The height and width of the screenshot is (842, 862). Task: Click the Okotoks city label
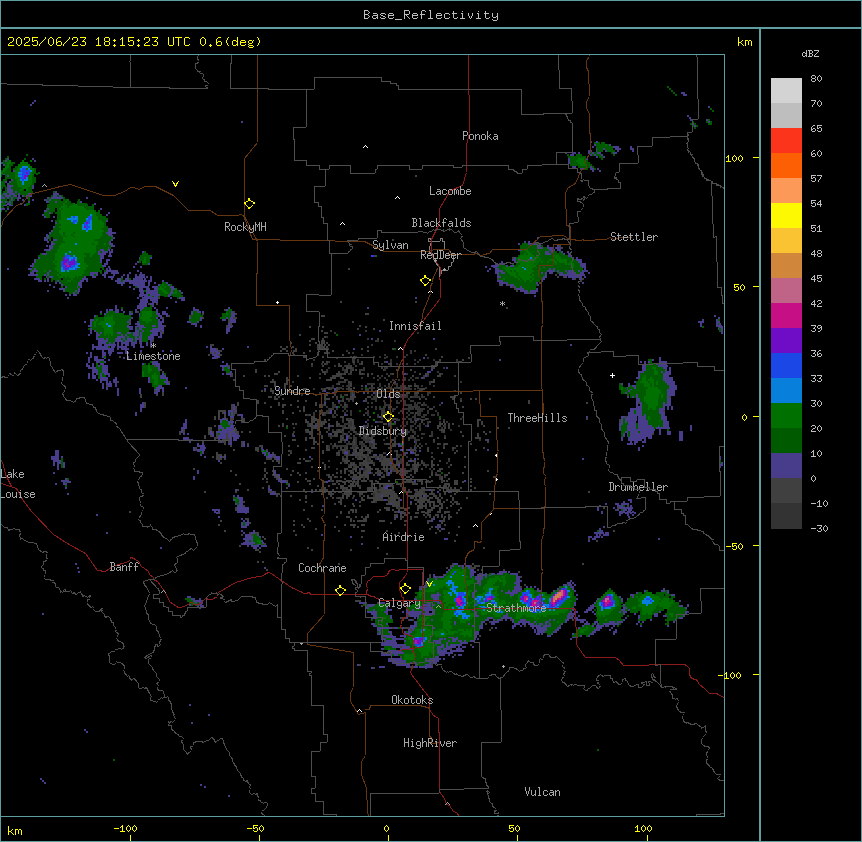[x=412, y=700]
